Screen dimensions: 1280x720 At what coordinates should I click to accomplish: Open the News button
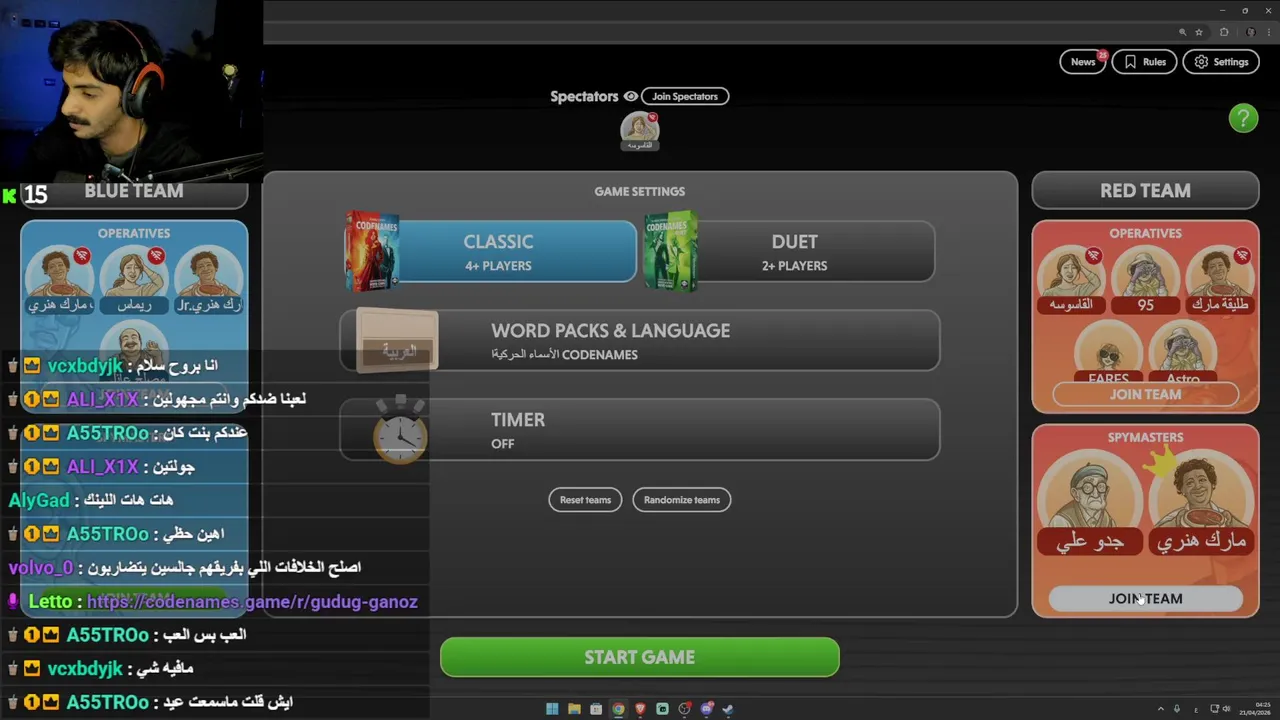click(1083, 62)
